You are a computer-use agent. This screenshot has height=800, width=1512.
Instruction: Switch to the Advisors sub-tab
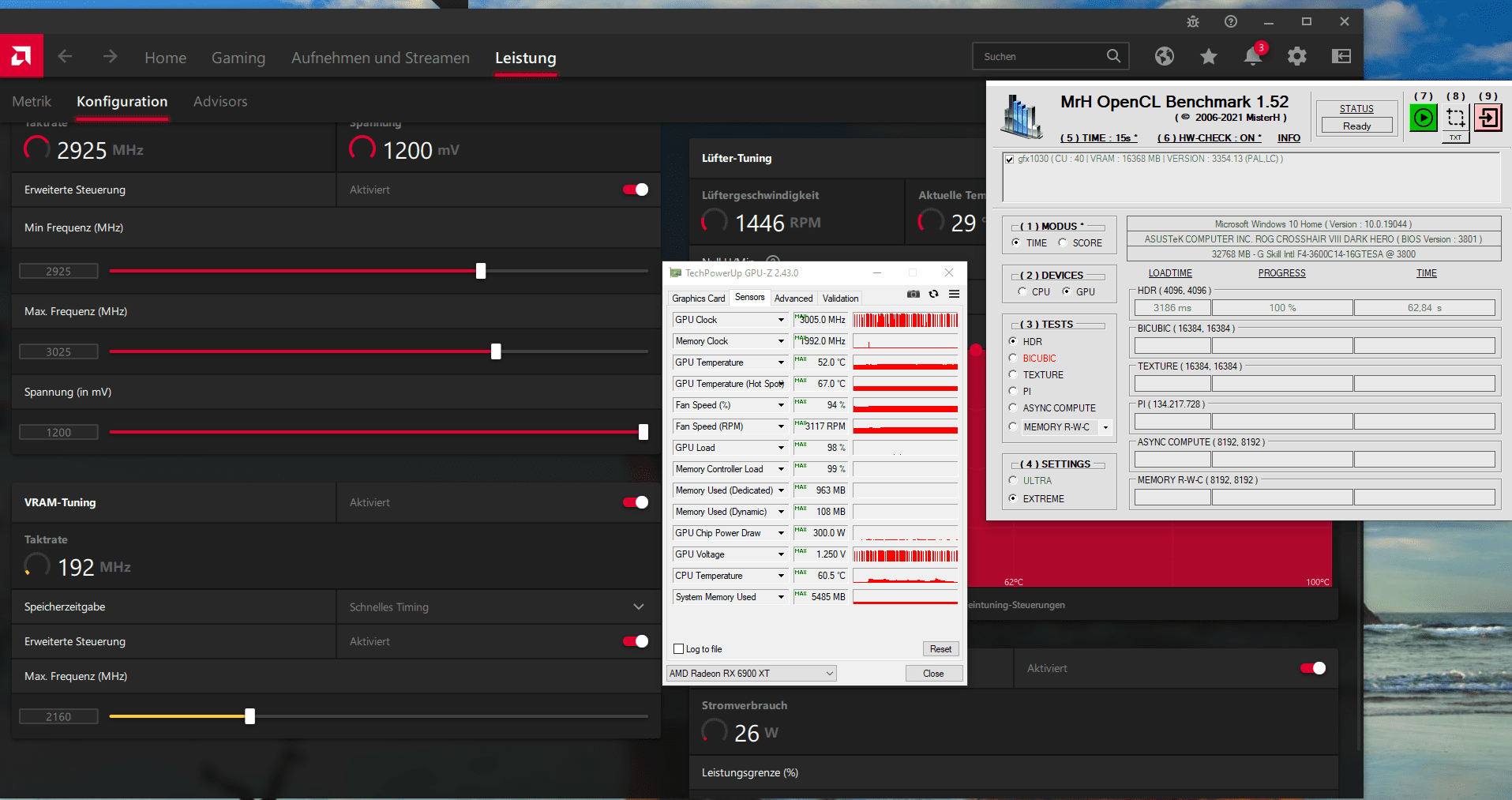pos(220,101)
